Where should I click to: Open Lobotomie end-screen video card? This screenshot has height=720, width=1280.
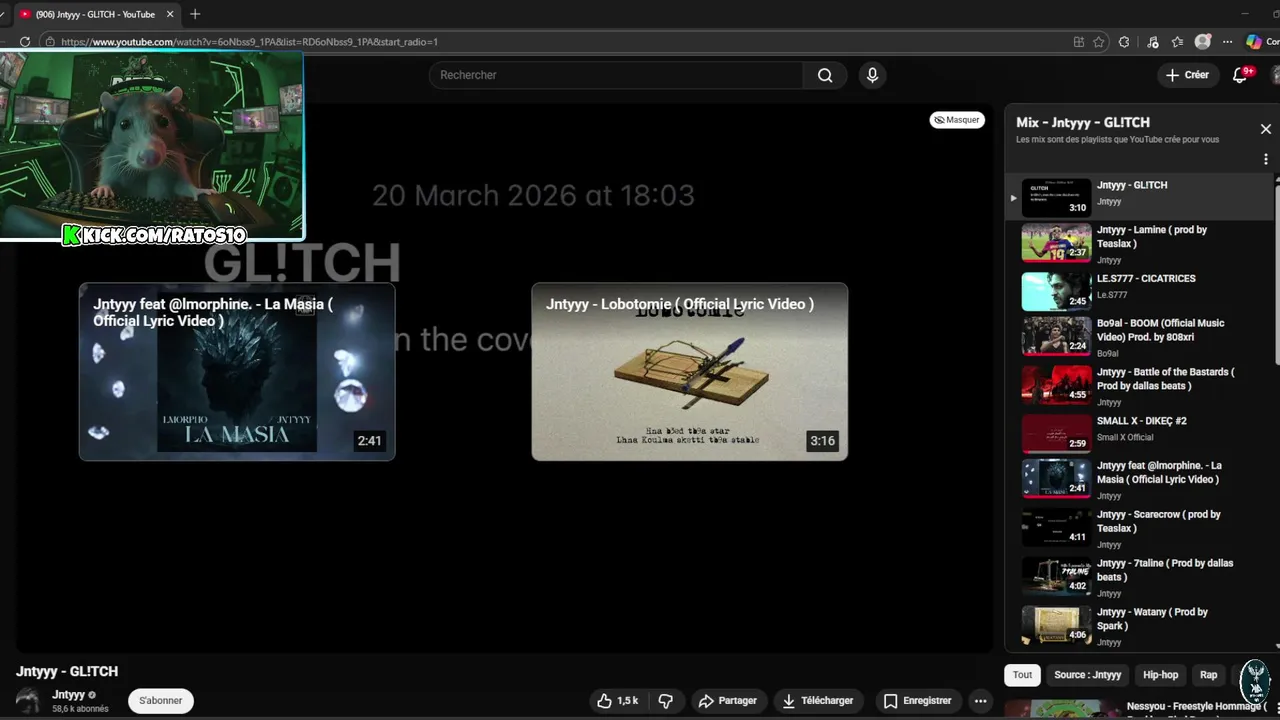coord(689,372)
